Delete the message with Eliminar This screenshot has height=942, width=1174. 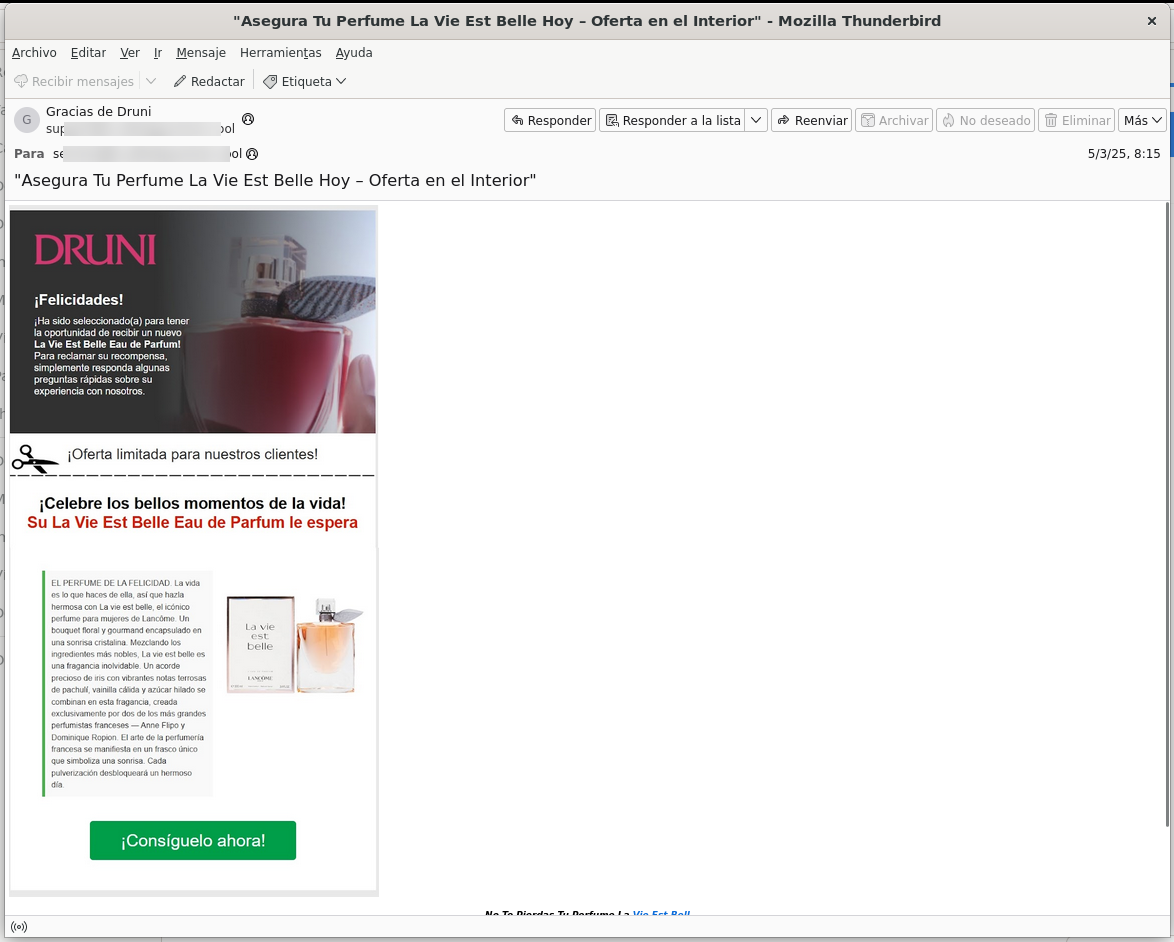click(1076, 120)
